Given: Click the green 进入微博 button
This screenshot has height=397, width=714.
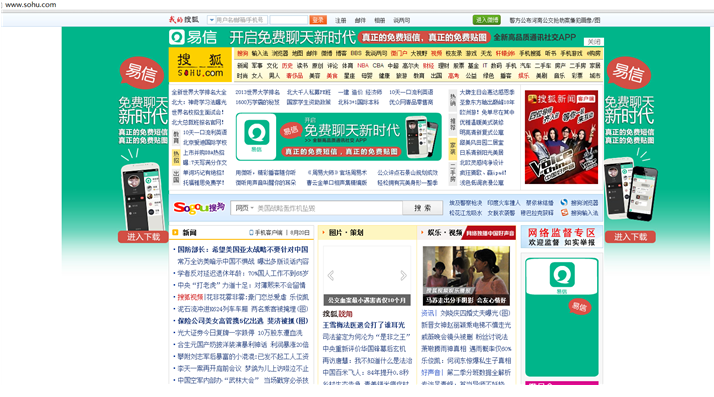Looking at the screenshot, I should [486, 20].
